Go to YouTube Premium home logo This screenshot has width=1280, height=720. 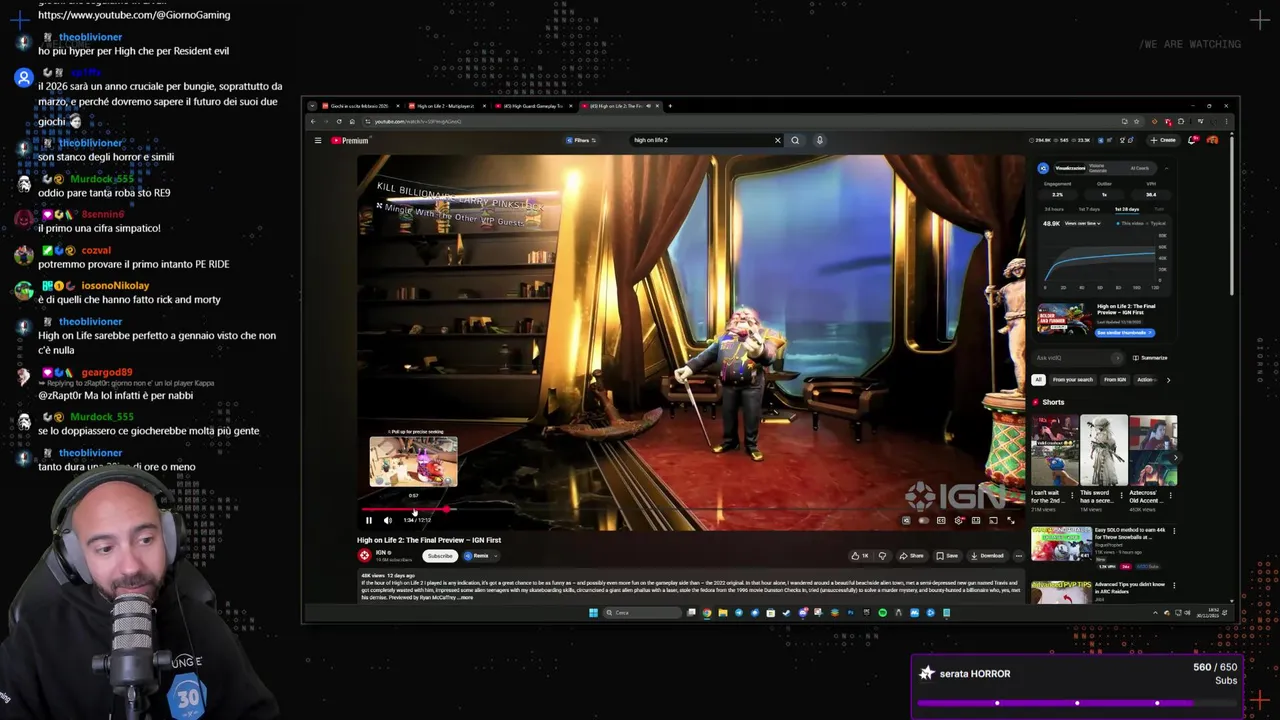350,140
